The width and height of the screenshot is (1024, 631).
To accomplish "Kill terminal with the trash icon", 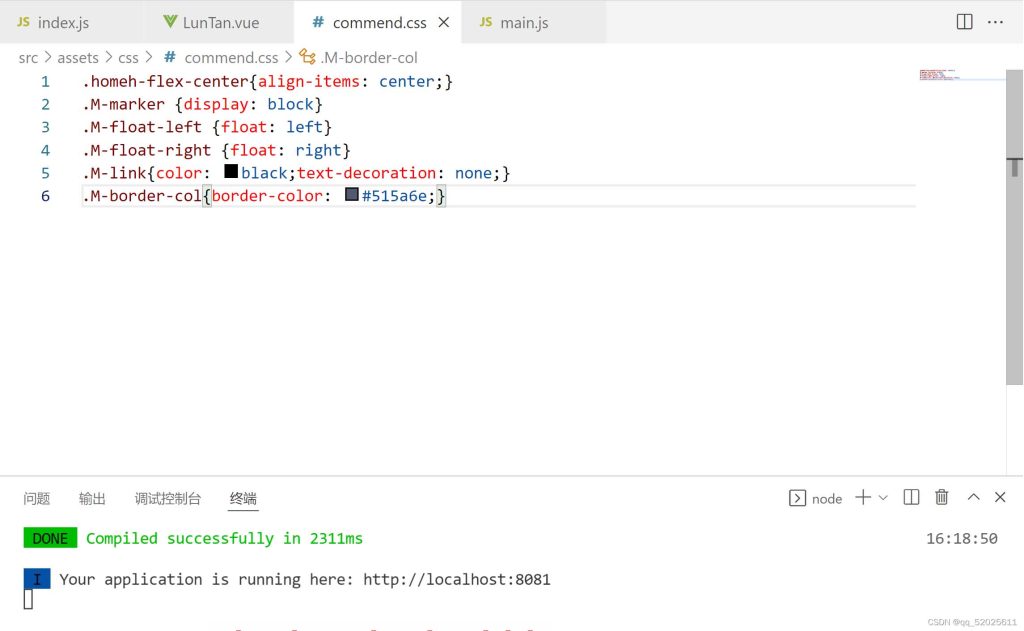I will (941, 497).
